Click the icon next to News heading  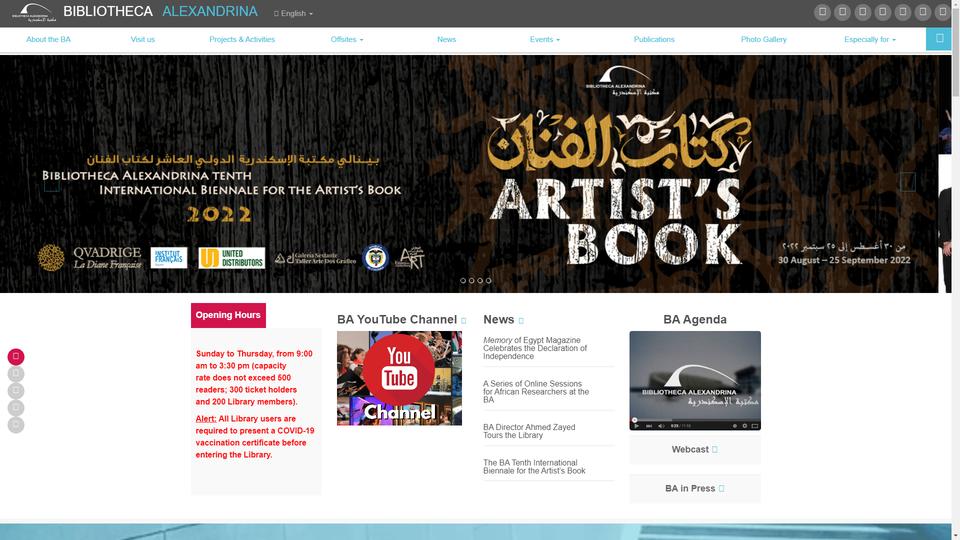(x=521, y=321)
